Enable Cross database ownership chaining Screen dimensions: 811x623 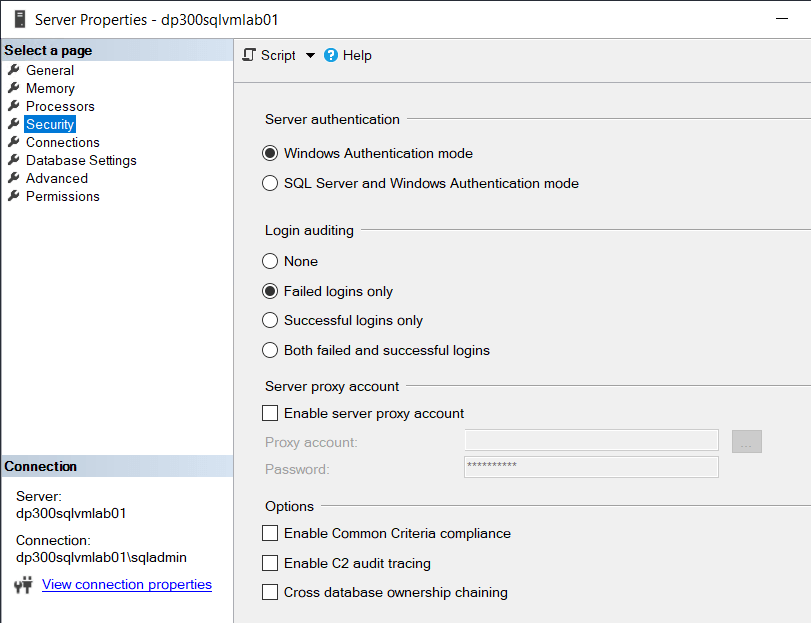pos(270,592)
